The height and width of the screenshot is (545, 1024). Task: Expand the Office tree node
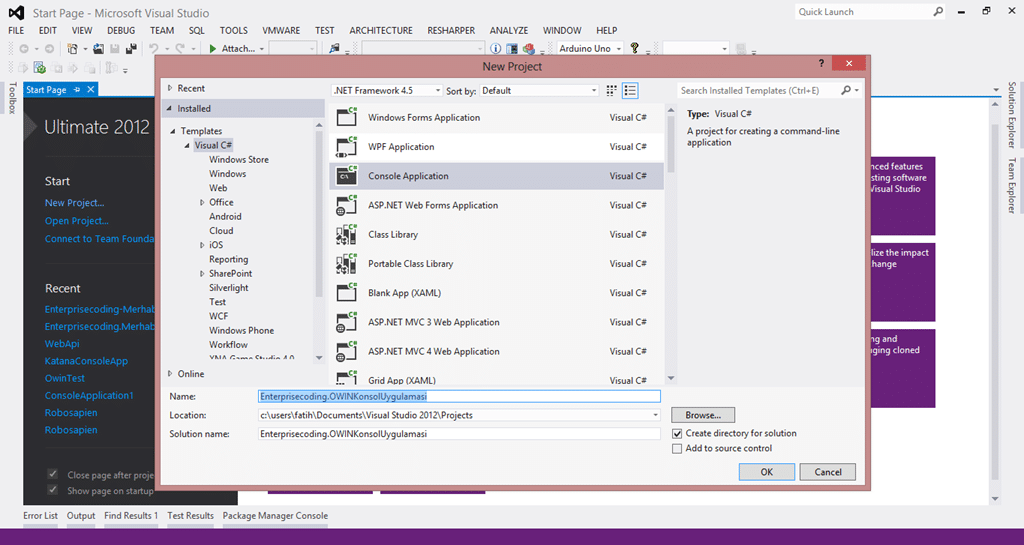click(202, 202)
